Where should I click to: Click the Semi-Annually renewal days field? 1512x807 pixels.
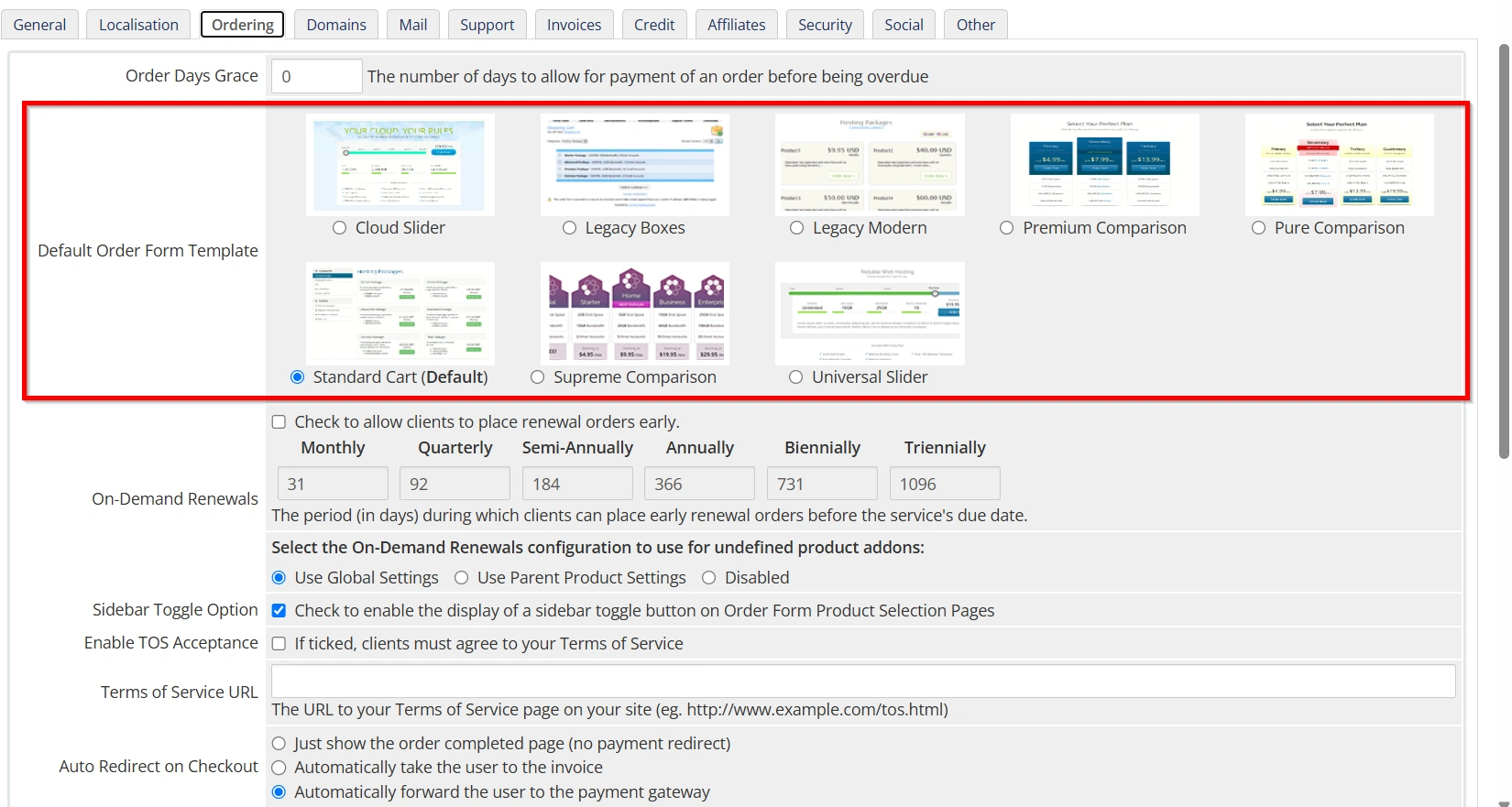[577, 484]
